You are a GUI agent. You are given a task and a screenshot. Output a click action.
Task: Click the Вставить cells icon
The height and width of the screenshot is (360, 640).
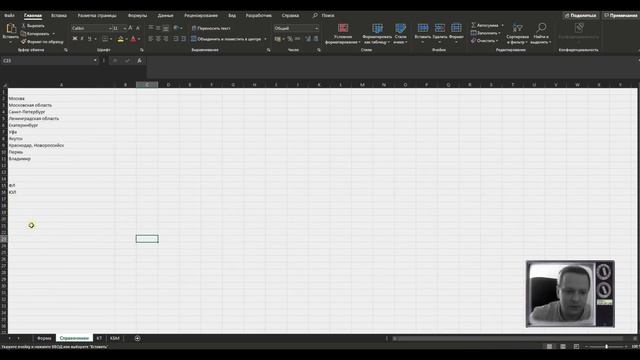coord(423,28)
